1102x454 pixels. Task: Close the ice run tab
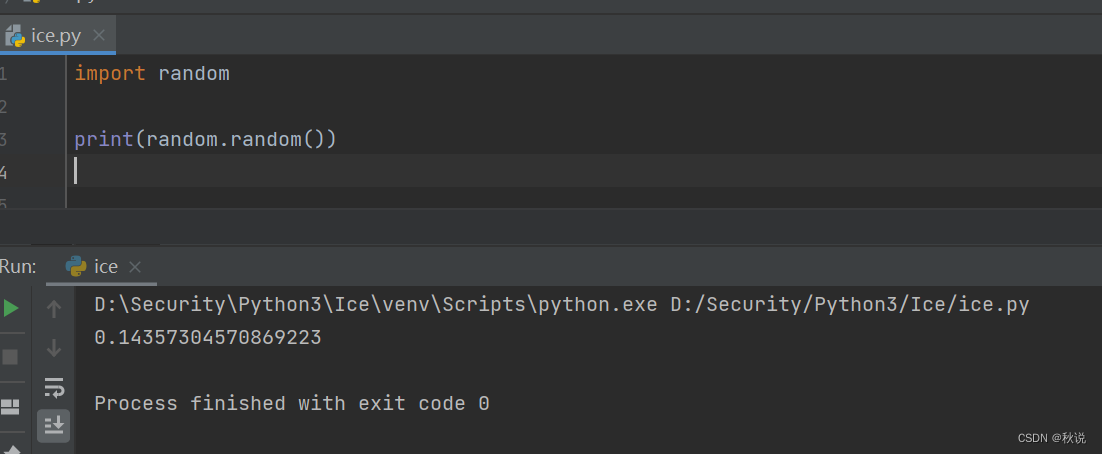coord(135,267)
